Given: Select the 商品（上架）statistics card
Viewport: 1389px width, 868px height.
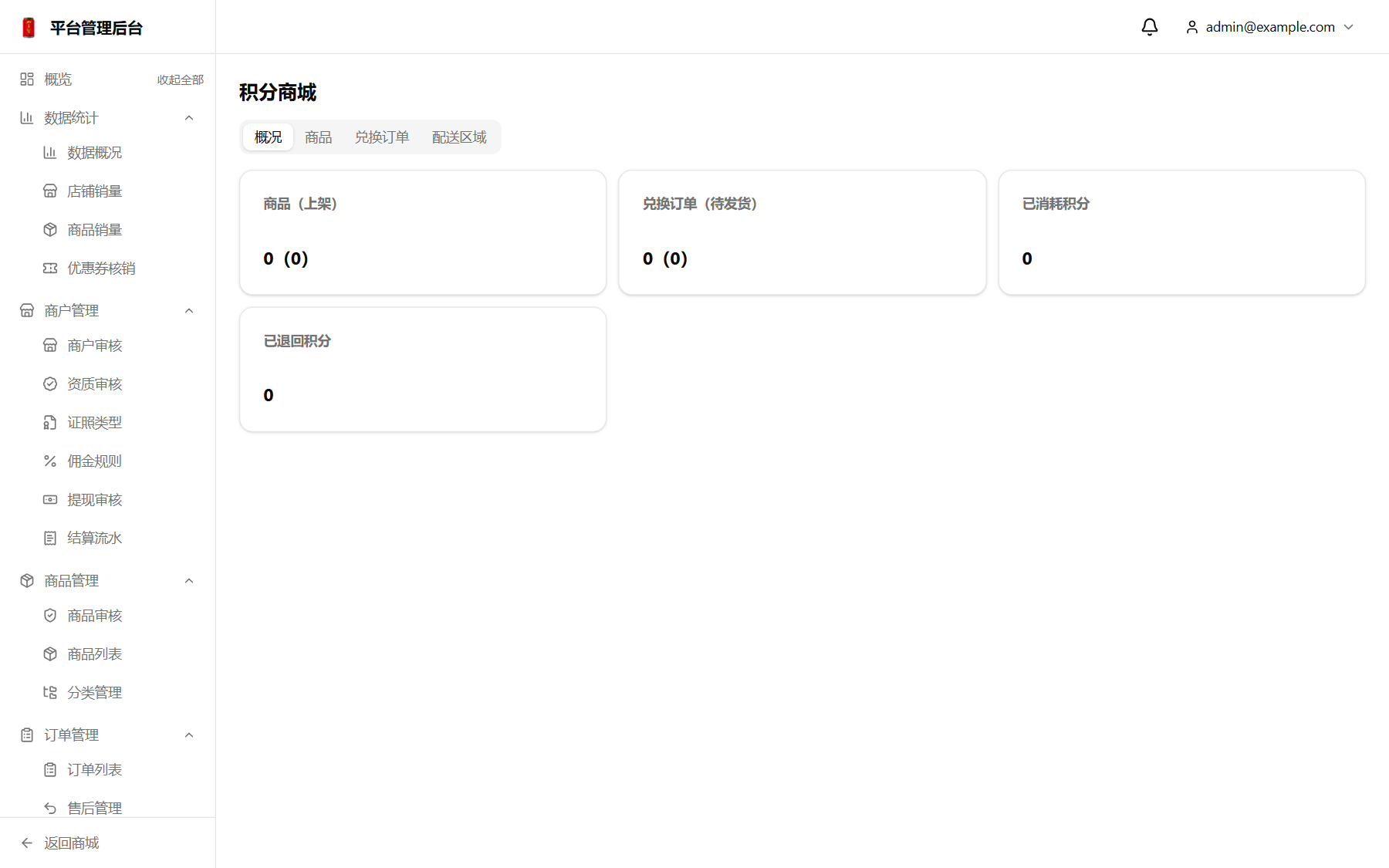Looking at the screenshot, I should [x=423, y=232].
